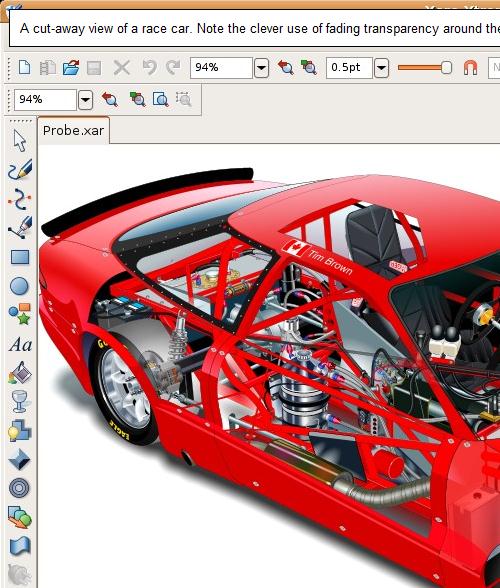
Task: Create a new document with the blank page icon
Action: (x=24, y=68)
